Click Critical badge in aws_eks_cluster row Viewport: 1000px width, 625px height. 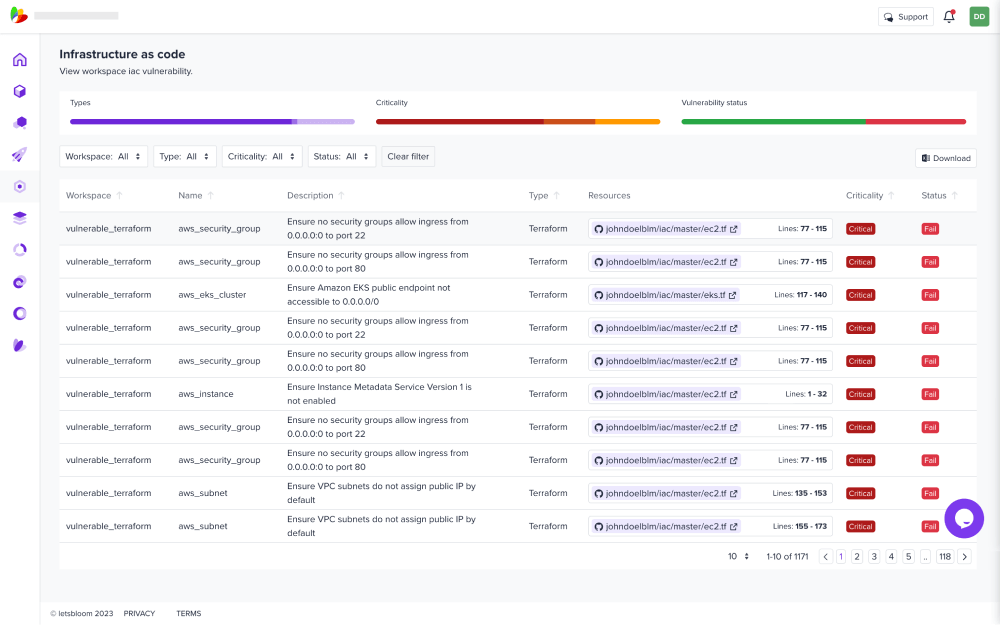point(860,295)
